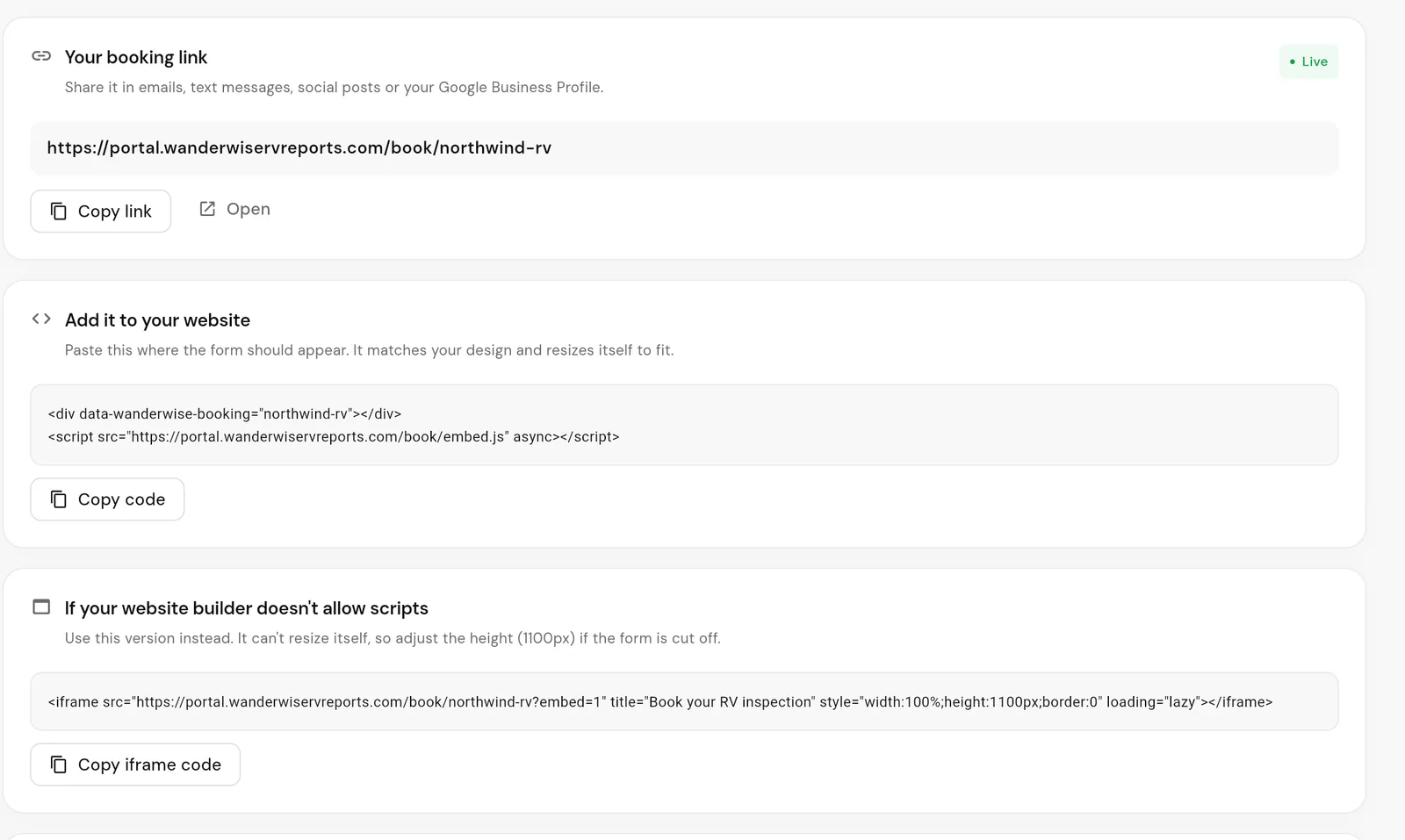Click the code brackets icon beside Add it to your website

click(x=41, y=319)
